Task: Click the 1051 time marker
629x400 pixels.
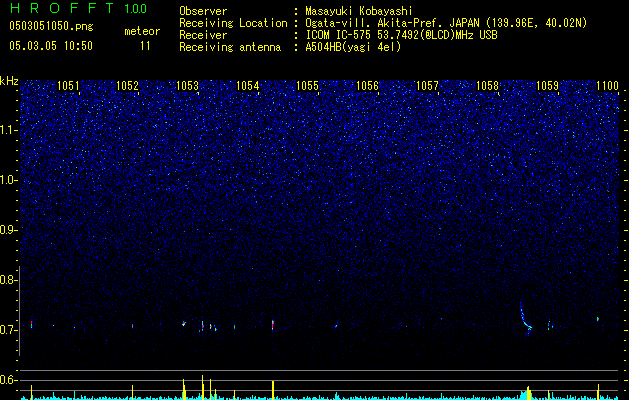Action: pos(68,85)
